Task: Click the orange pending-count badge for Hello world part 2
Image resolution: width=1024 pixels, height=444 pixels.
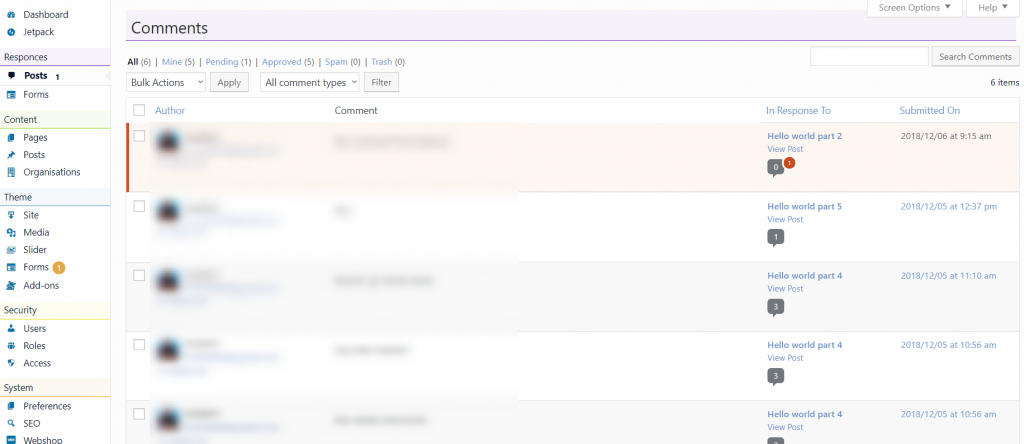Action: (789, 163)
